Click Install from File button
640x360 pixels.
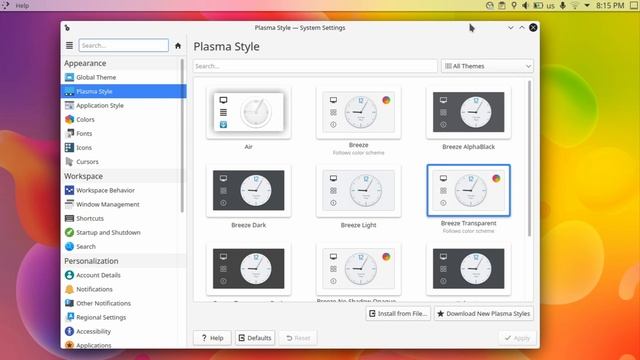[x=398, y=313]
